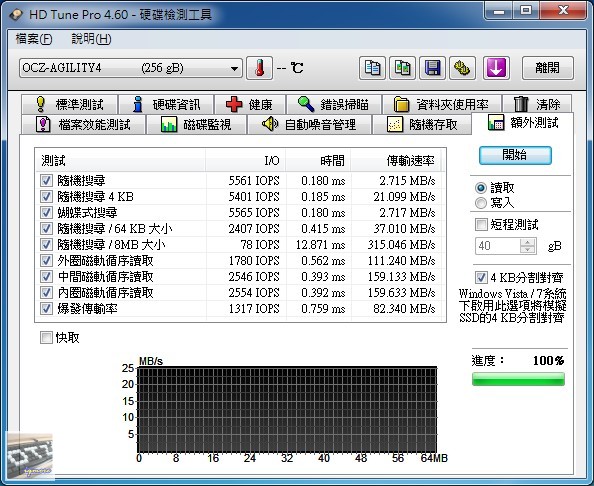This screenshot has height=486, width=594.
Task: Uncheck the 隨機搜尋 4 KB checkbox
Action: 46,196
